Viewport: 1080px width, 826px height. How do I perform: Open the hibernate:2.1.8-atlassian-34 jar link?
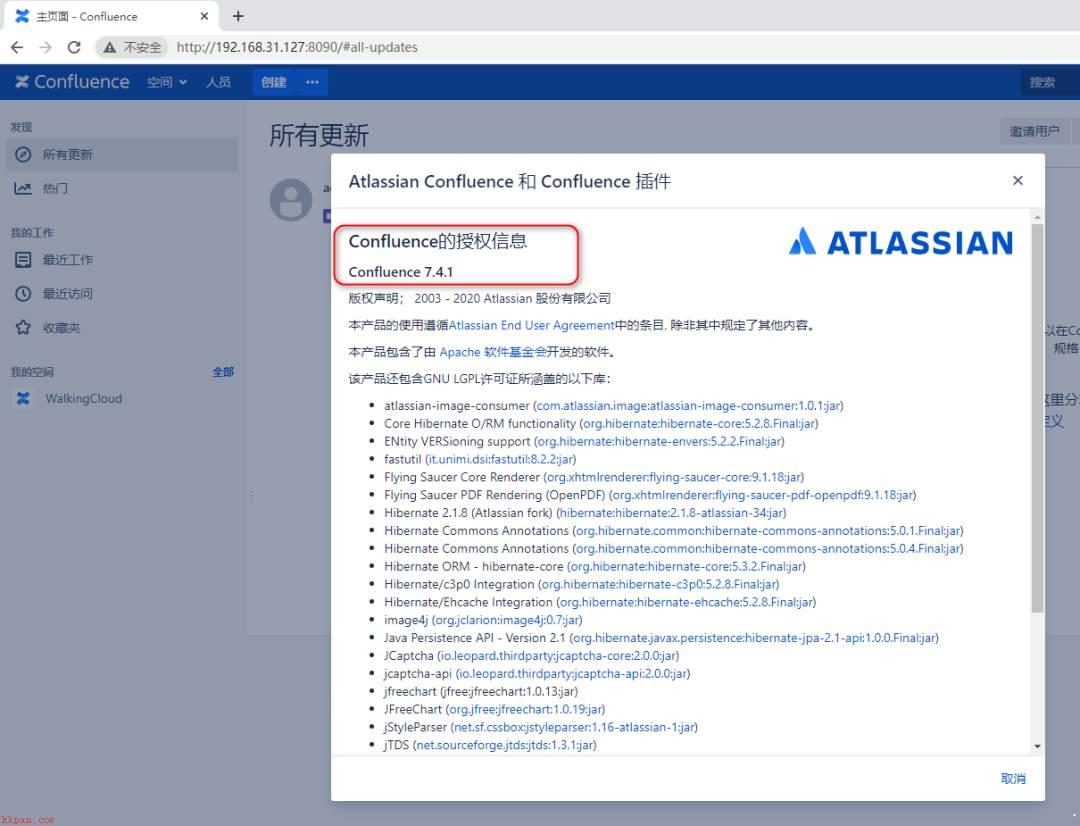coord(672,513)
